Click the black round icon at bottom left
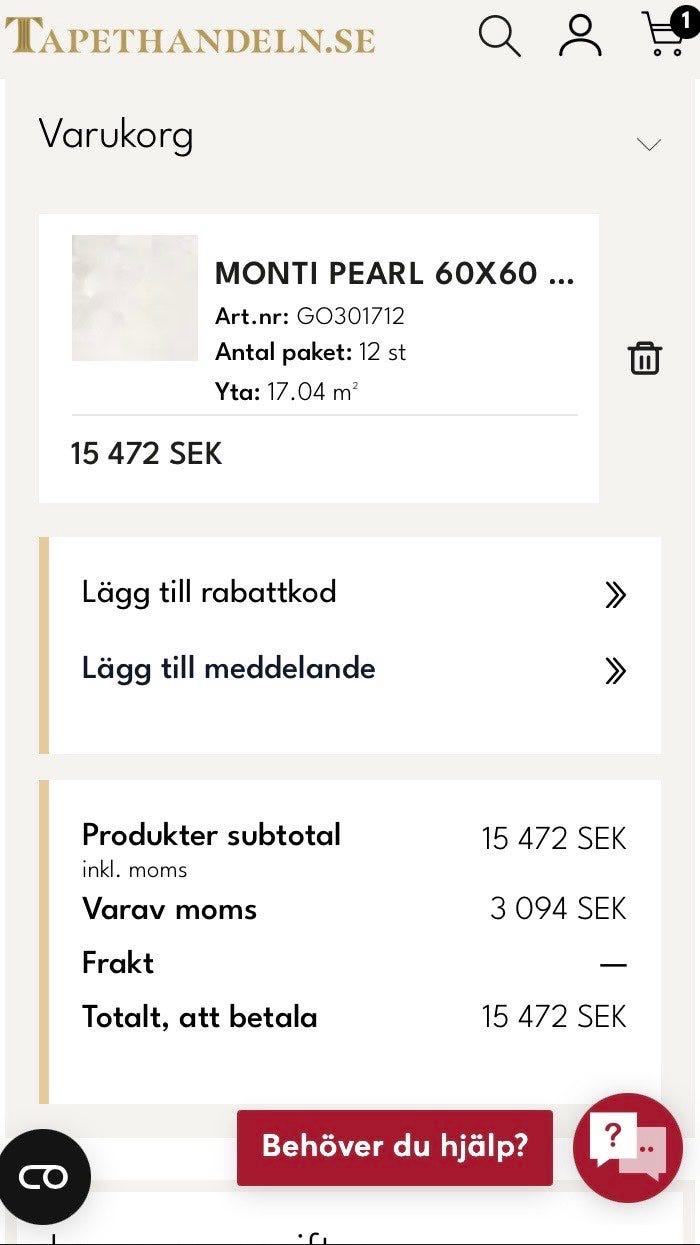Viewport: 700px width, 1245px height. coord(45,1177)
